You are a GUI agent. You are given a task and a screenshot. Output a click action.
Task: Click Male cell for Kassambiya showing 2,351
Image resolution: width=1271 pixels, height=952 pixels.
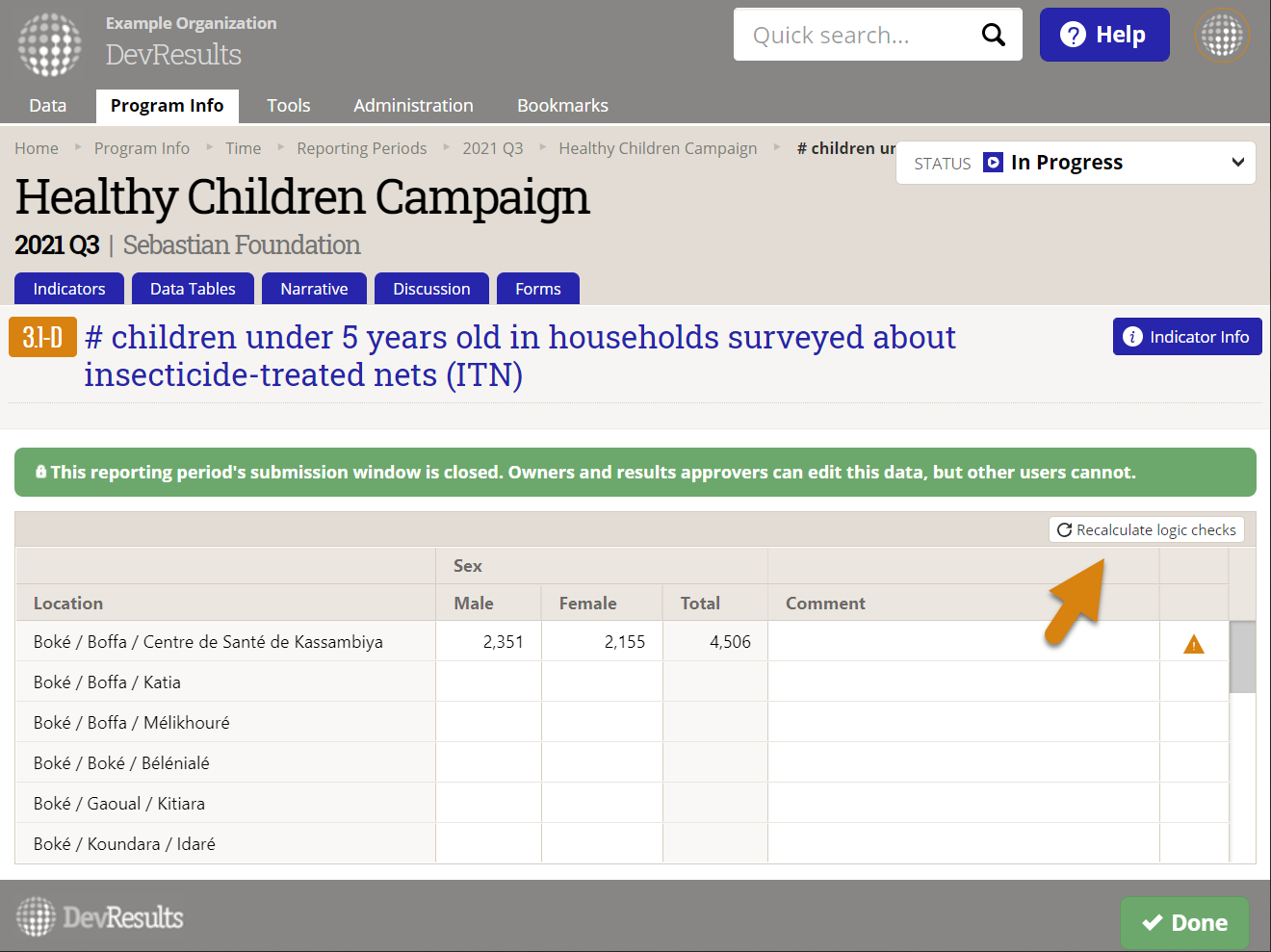[x=488, y=641]
